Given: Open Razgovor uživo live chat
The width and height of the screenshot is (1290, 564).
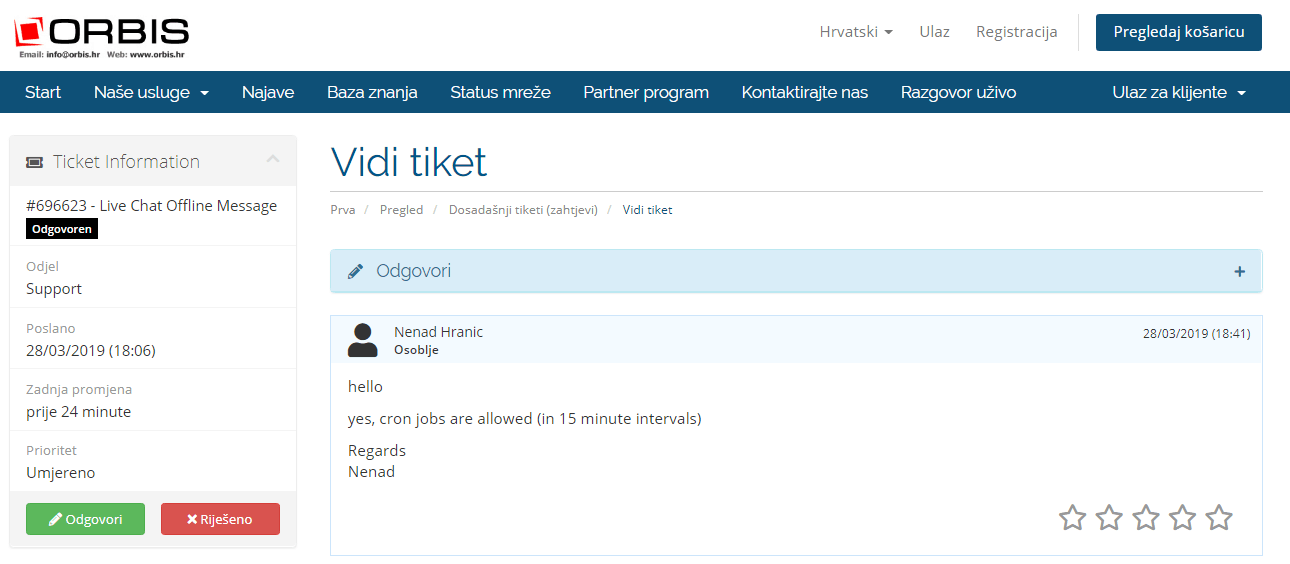Looking at the screenshot, I should pyautogui.click(x=958, y=92).
